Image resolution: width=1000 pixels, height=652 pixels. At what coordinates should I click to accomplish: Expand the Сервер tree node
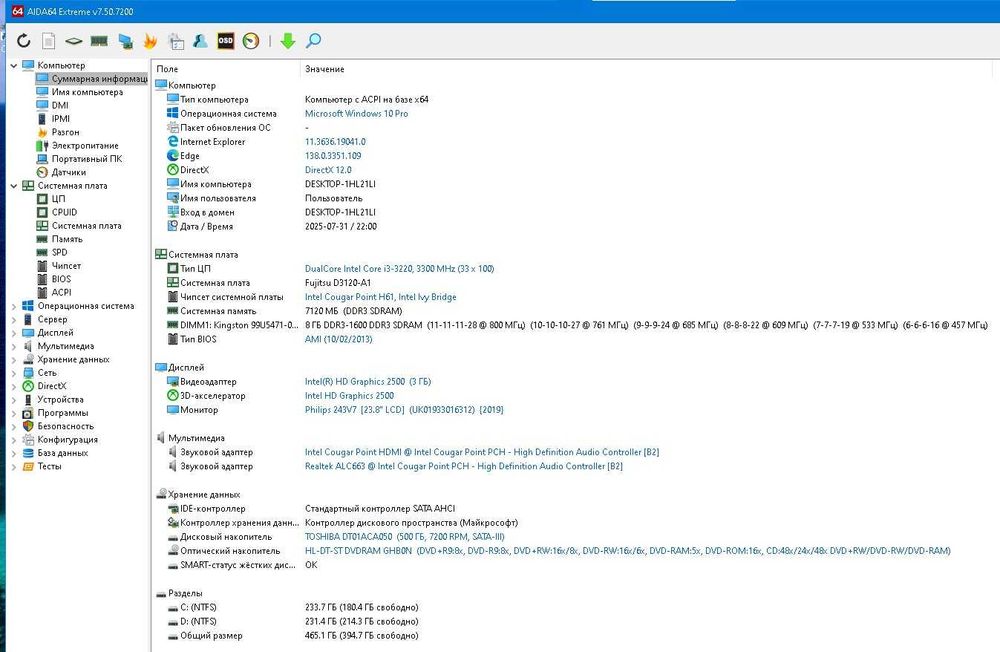click(x=13, y=320)
